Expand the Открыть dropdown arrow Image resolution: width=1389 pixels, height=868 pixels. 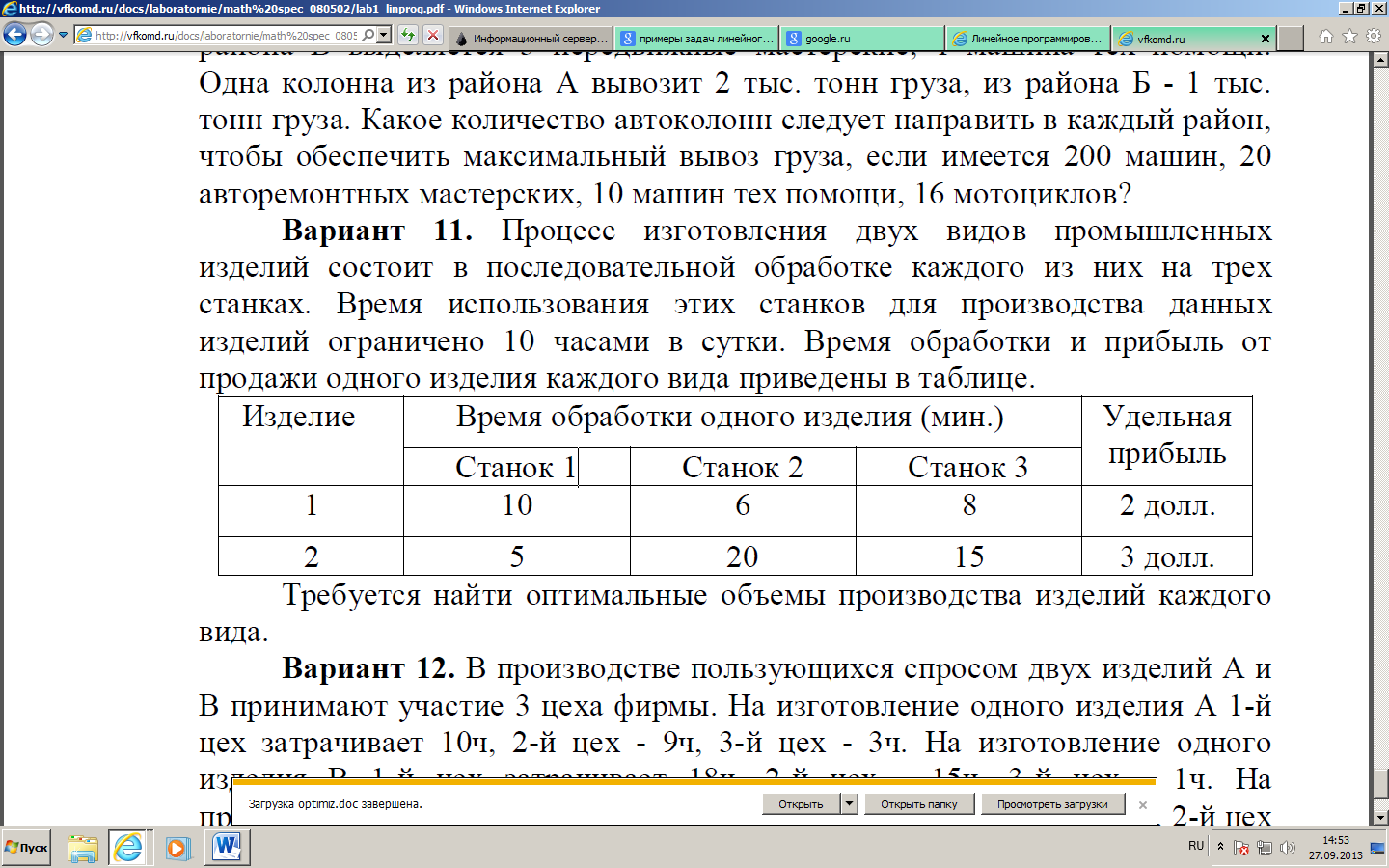click(x=849, y=804)
